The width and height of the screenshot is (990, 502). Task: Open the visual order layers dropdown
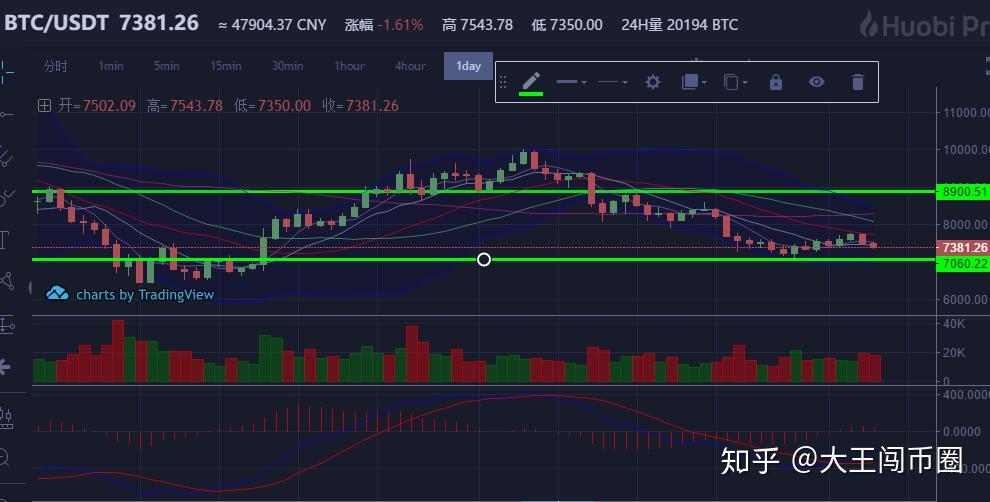point(694,82)
